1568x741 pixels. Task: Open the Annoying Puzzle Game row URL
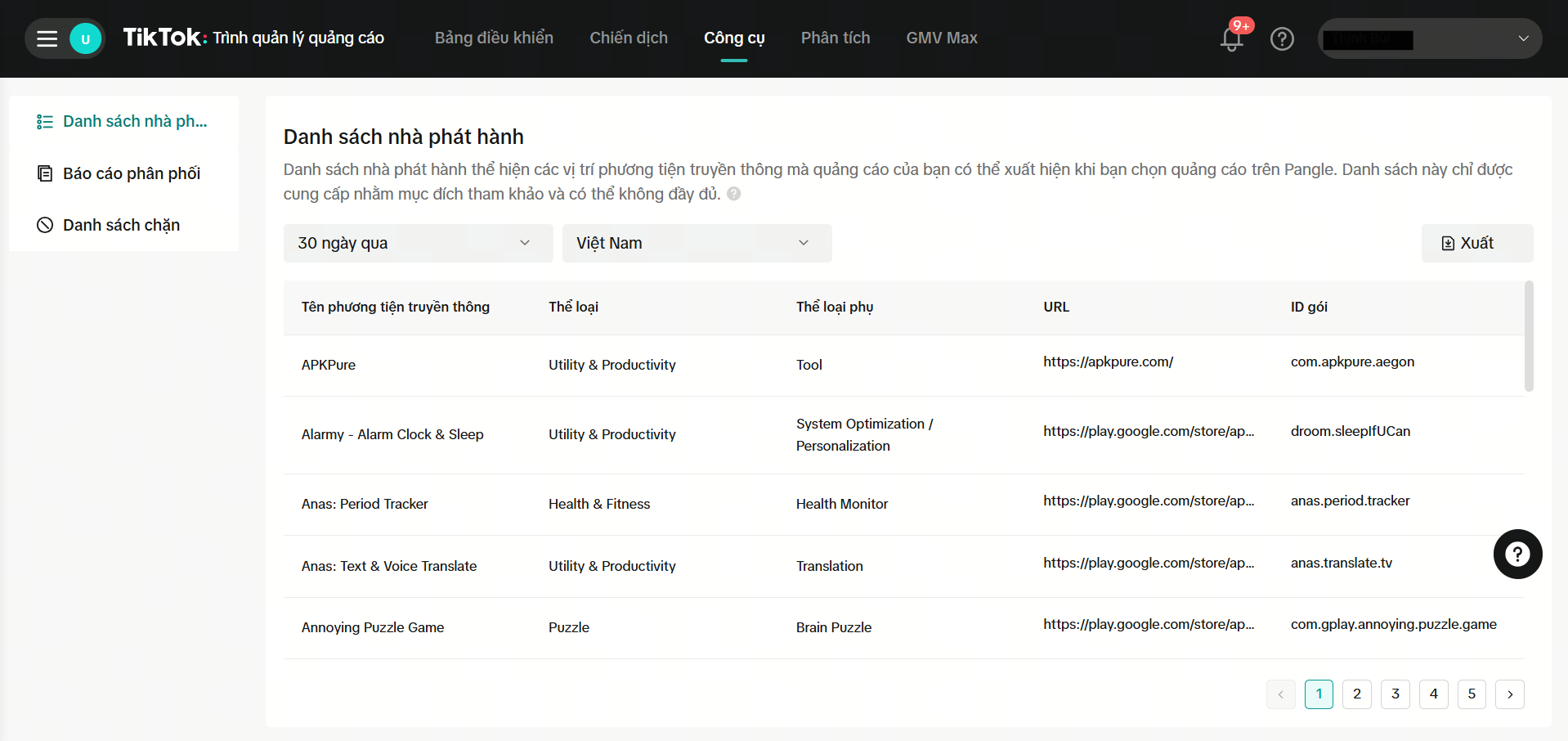click(1149, 624)
